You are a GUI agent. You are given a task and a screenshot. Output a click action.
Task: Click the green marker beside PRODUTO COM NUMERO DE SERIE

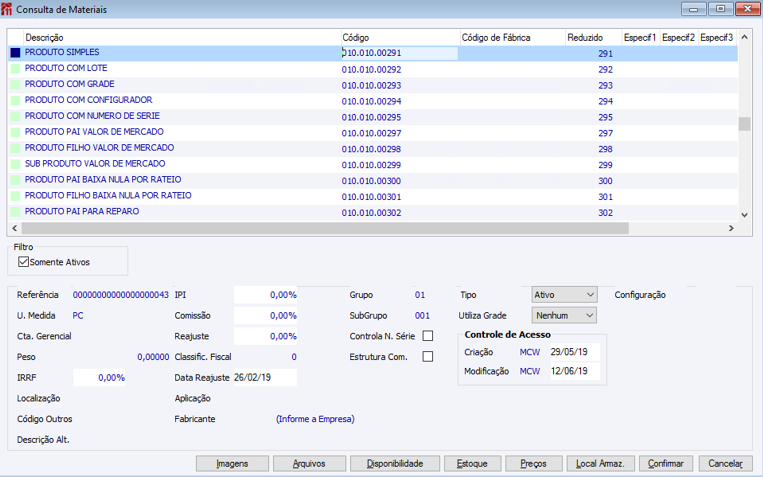(x=16, y=116)
